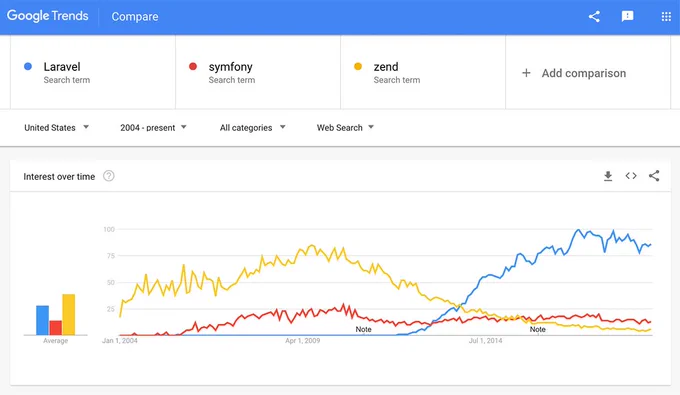Click the plus icon beside Add comparison
Viewport: 680px width, 395px height.
click(x=526, y=73)
